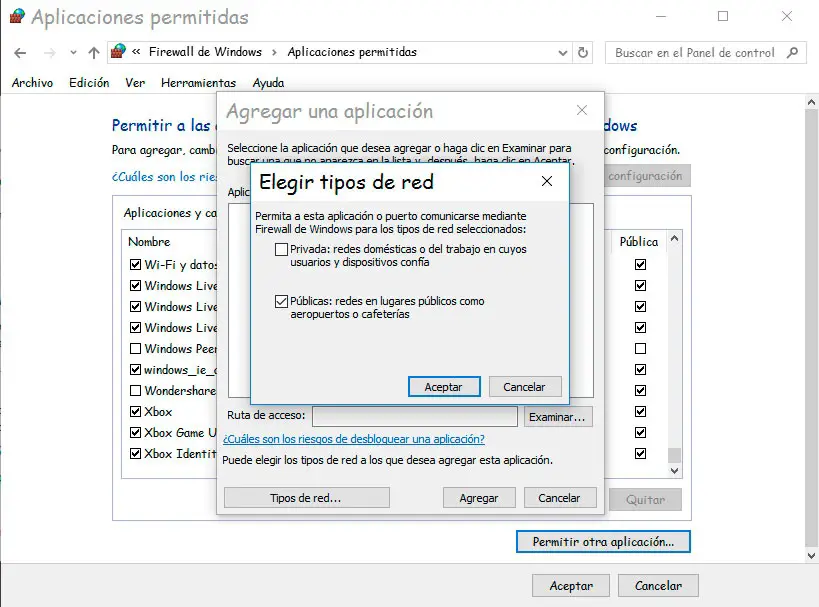819x607 pixels.
Task: Toggle the Xbox Identit name checkbox
Action: click(135, 453)
